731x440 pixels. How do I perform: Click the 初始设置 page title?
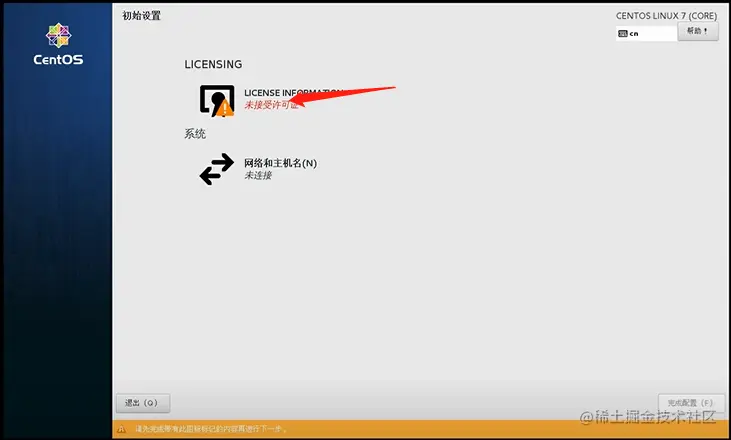click(x=142, y=15)
